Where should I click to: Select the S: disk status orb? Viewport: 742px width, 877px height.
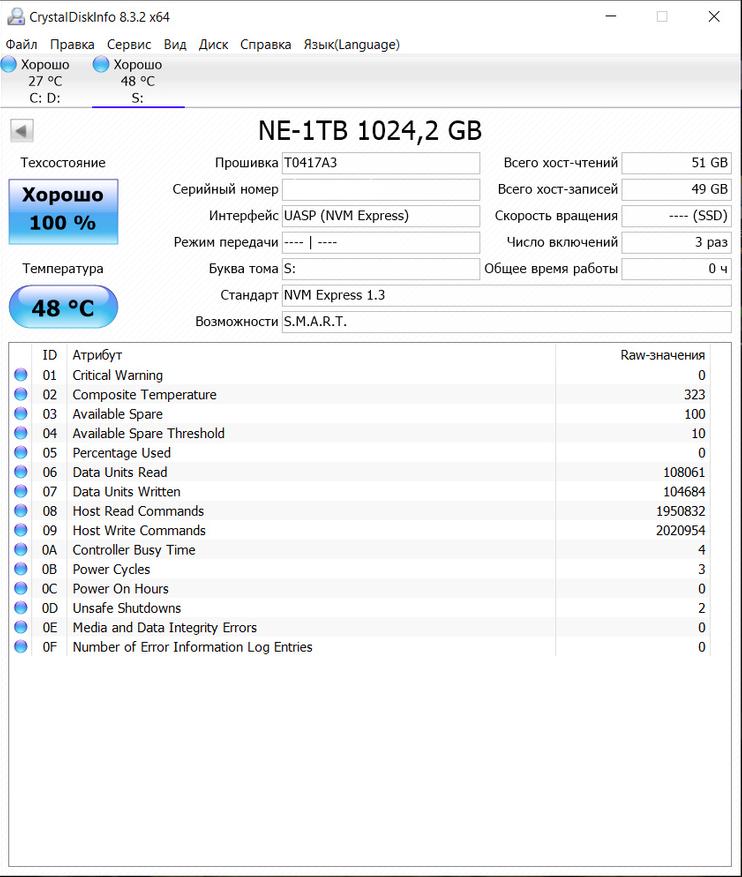tap(101, 64)
